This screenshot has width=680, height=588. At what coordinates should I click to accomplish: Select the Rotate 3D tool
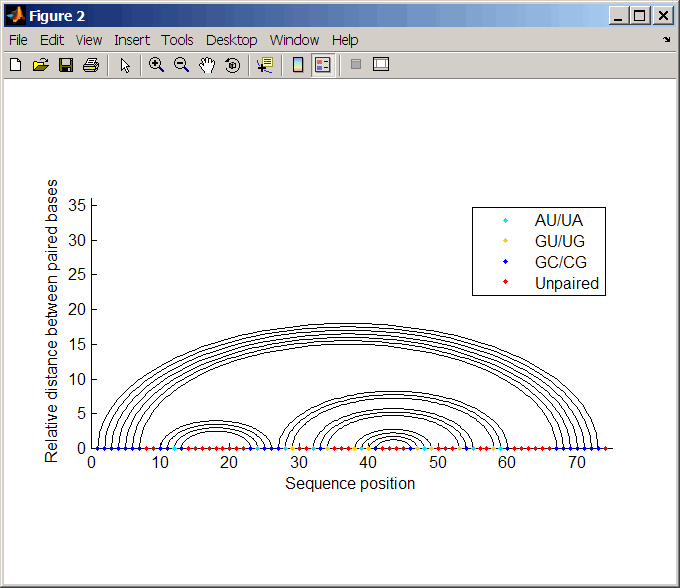tap(232, 65)
